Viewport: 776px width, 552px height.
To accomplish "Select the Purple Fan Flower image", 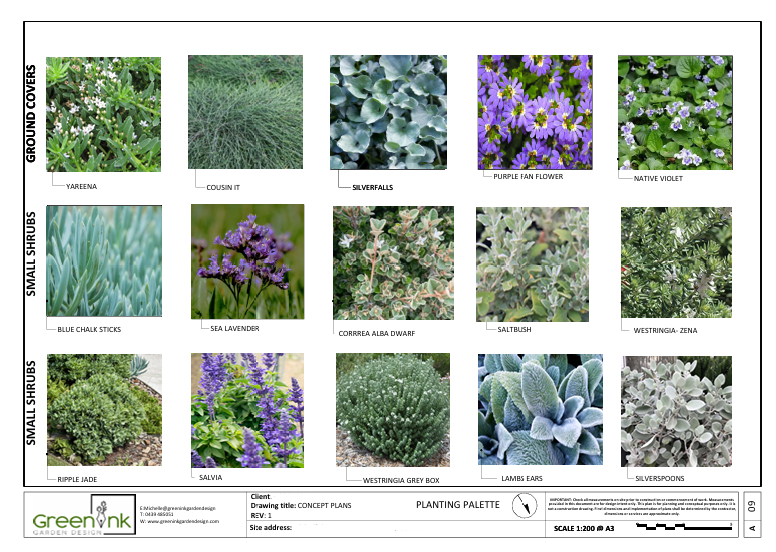I will tap(534, 111).
